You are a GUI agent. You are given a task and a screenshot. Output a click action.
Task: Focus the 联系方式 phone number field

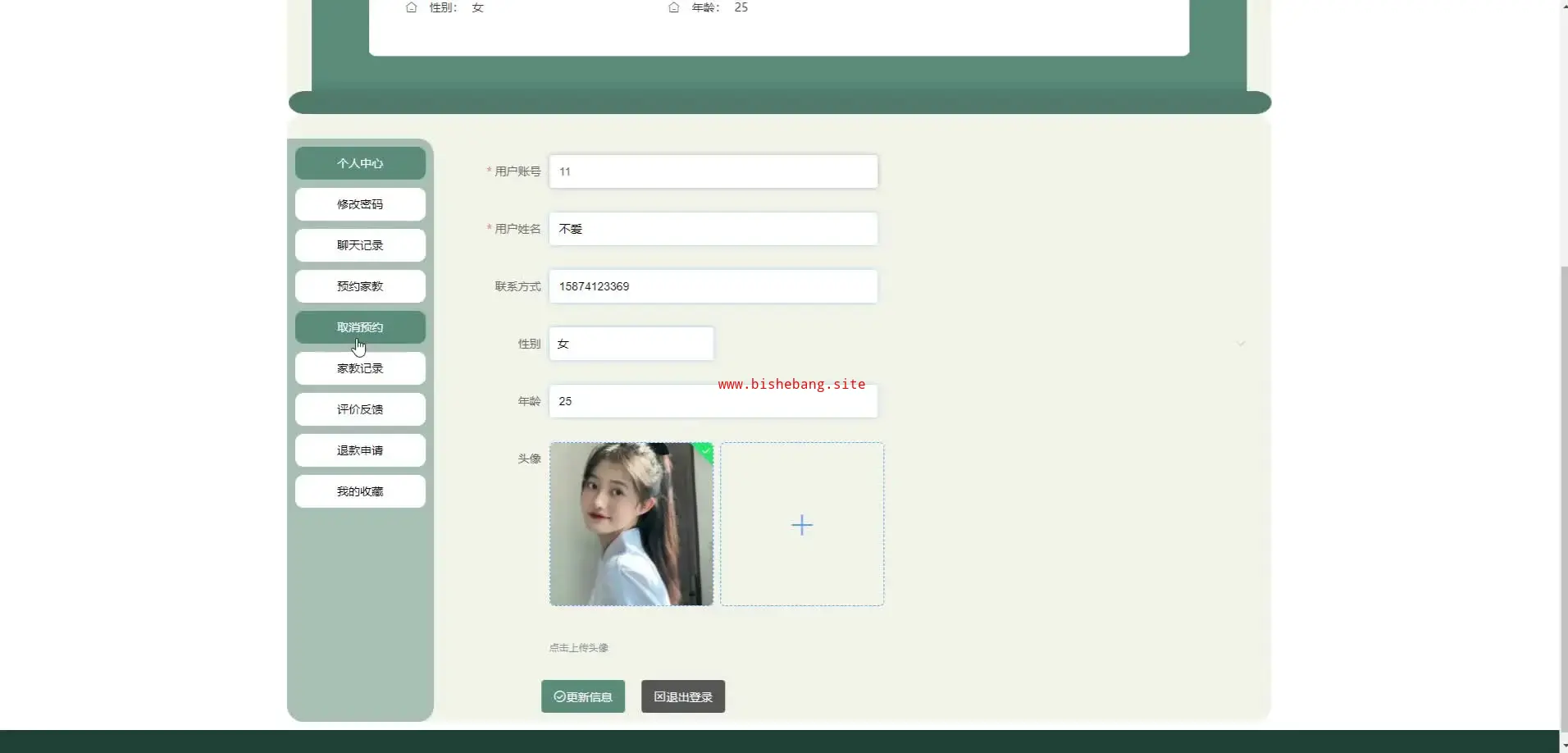[713, 286]
